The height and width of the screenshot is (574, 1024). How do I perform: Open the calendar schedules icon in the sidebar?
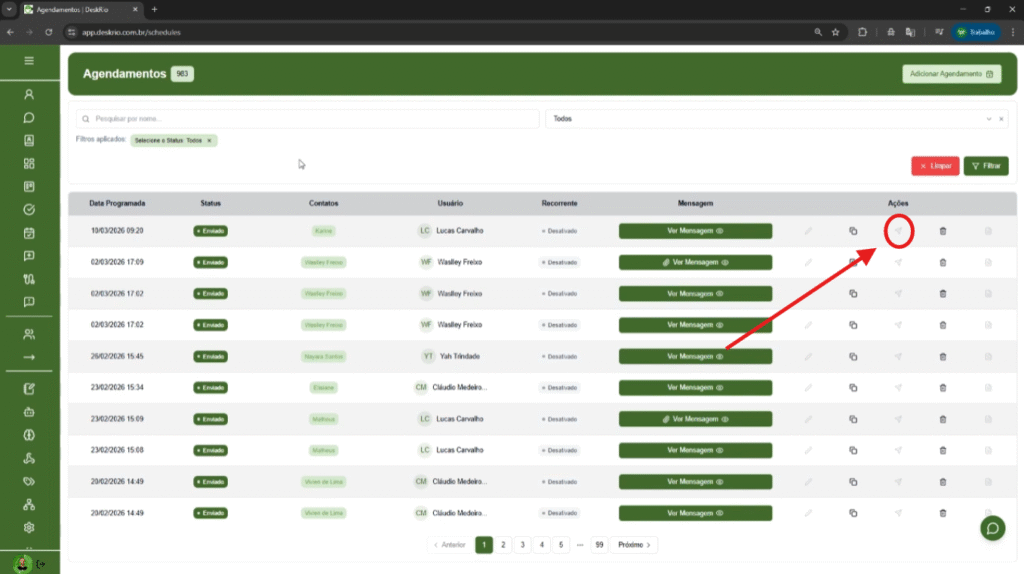[x=29, y=233]
